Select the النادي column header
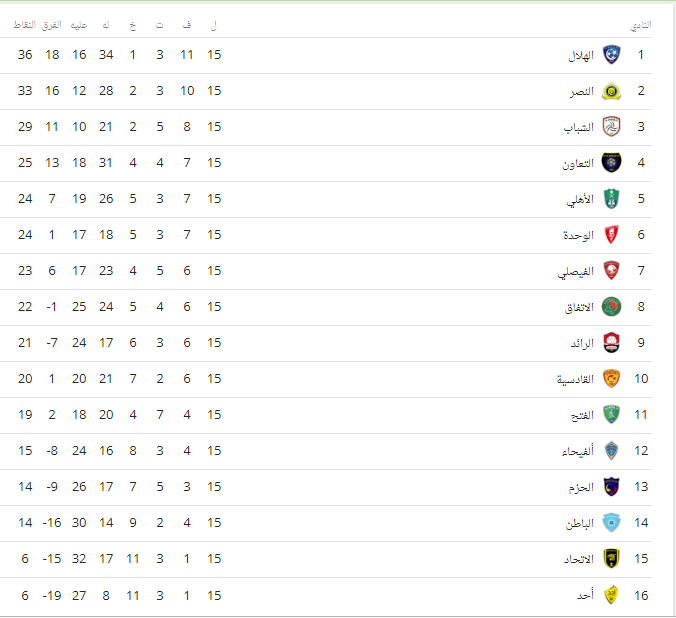Screen dimensions: 676x618 coord(641,25)
